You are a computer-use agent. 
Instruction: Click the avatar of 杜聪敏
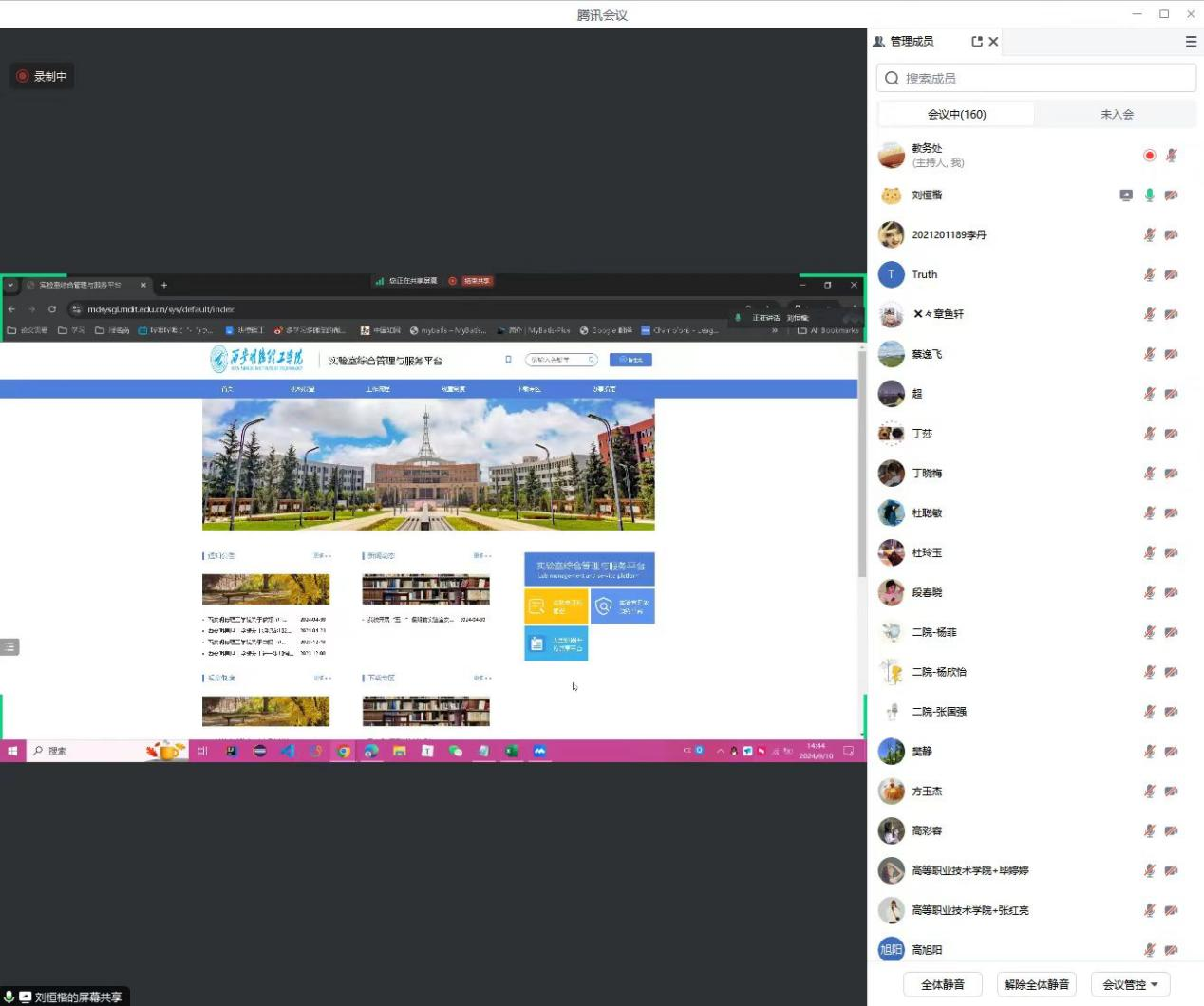pos(891,513)
